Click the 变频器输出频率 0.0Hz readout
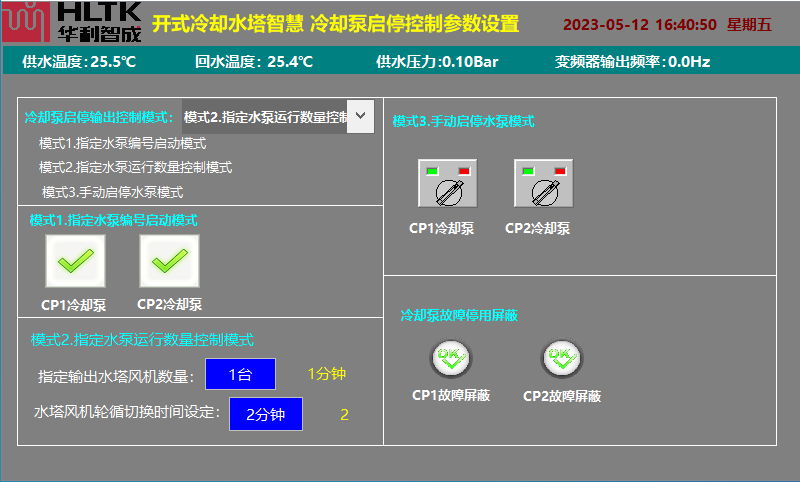The image size is (800, 482). [632, 62]
